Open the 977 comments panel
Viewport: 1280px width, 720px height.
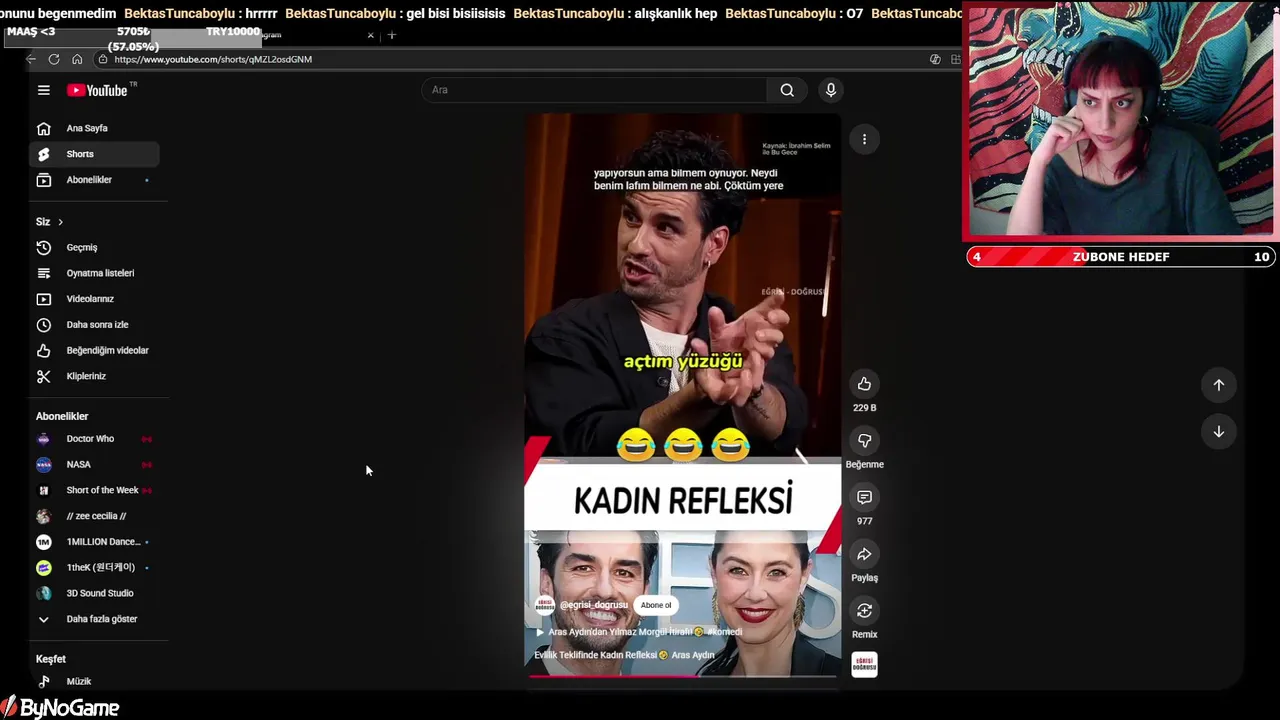[864, 497]
